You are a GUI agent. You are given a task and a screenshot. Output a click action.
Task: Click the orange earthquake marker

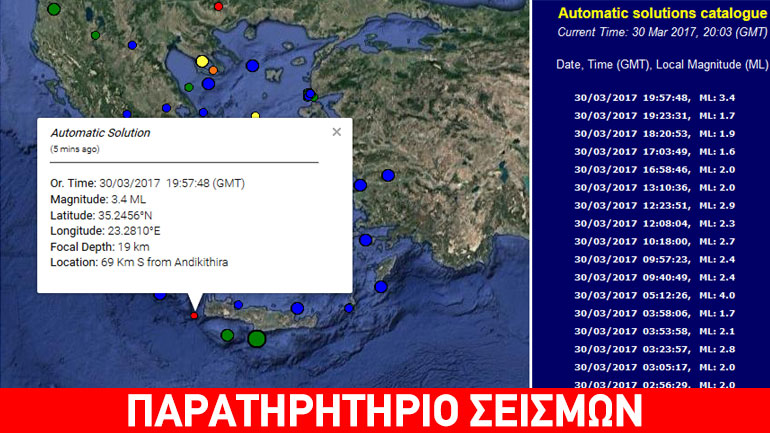pos(213,70)
